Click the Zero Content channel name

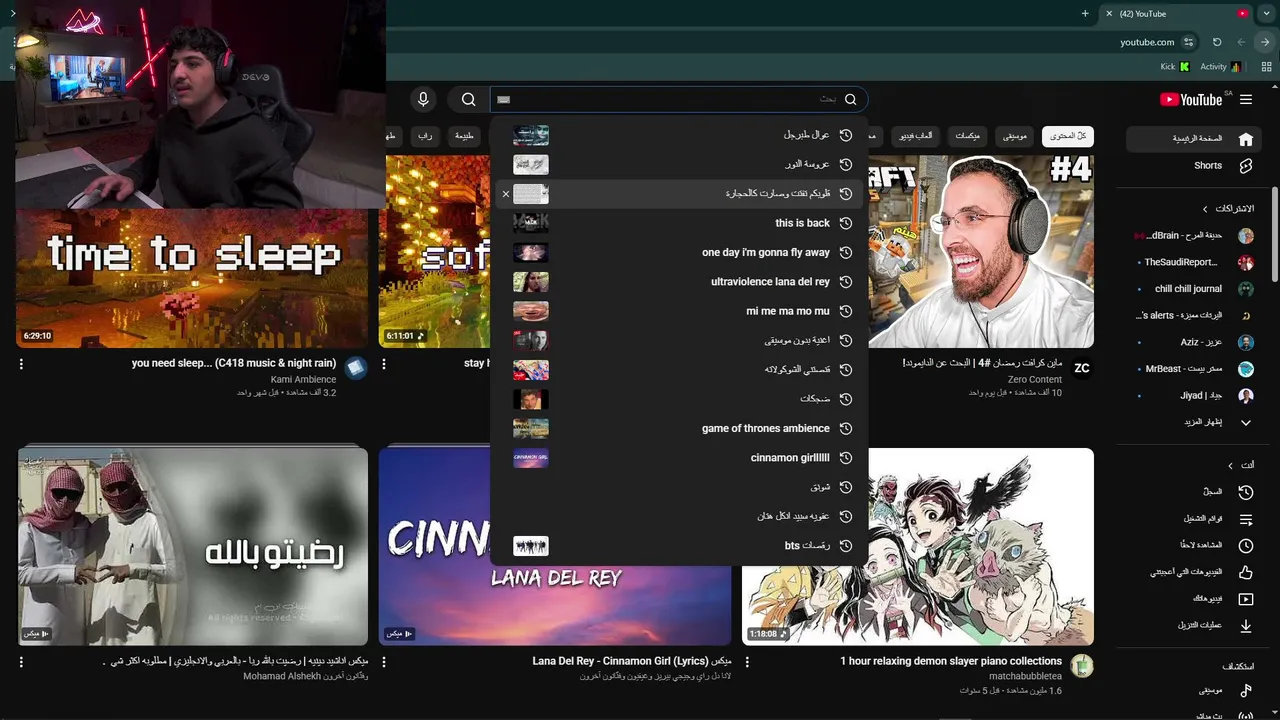coord(1035,380)
